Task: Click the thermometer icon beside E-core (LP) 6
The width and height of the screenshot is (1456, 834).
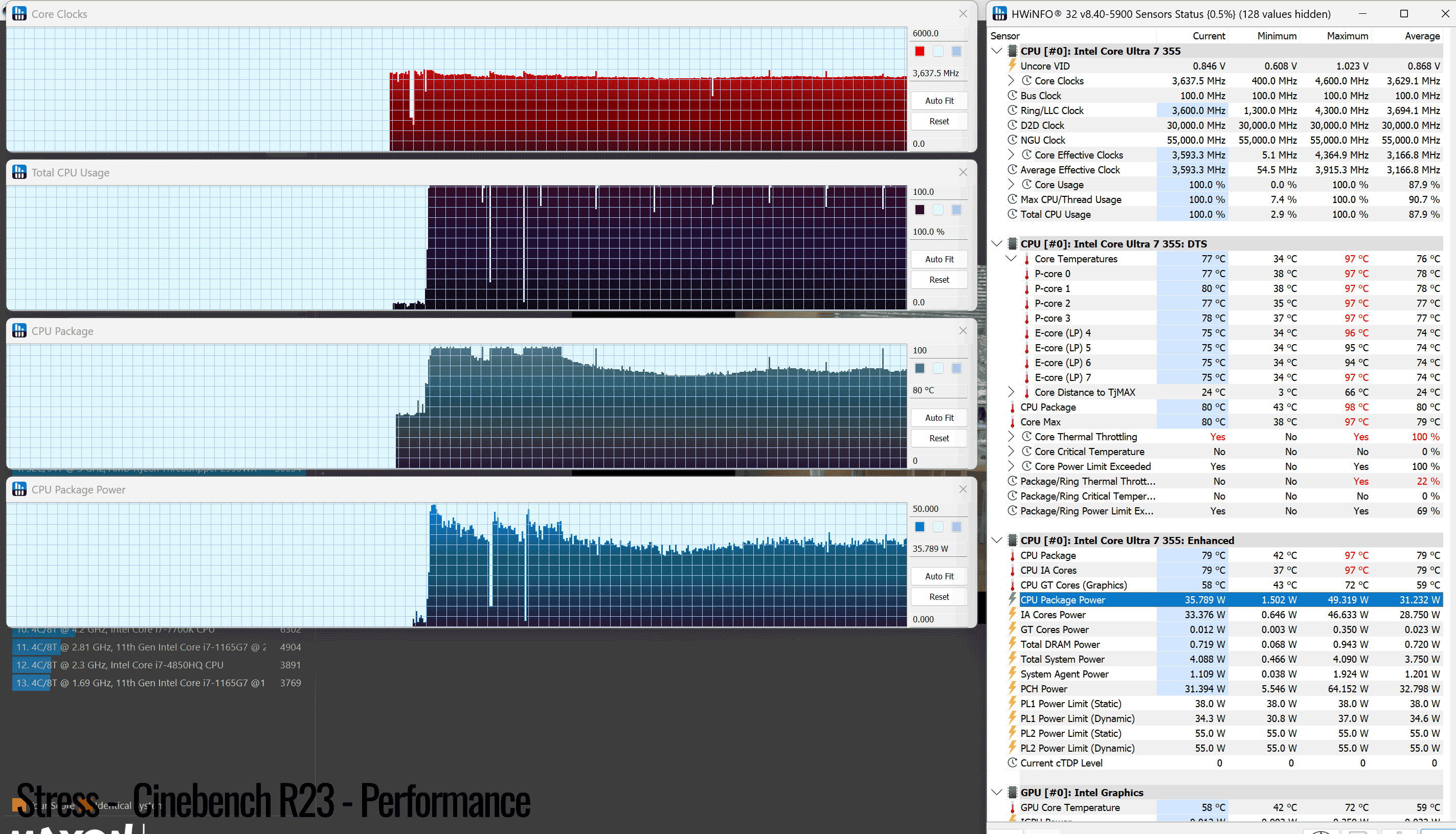Action: click(x=1026, y=363)
